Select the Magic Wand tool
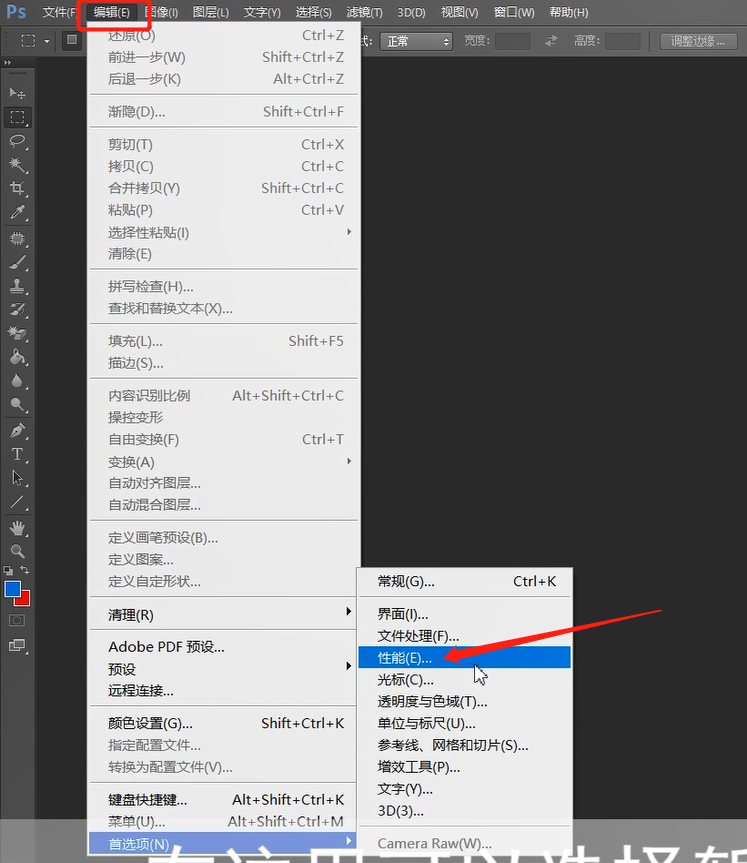The width and height of the screenshot is (747, 863). (x=17, y=165)
